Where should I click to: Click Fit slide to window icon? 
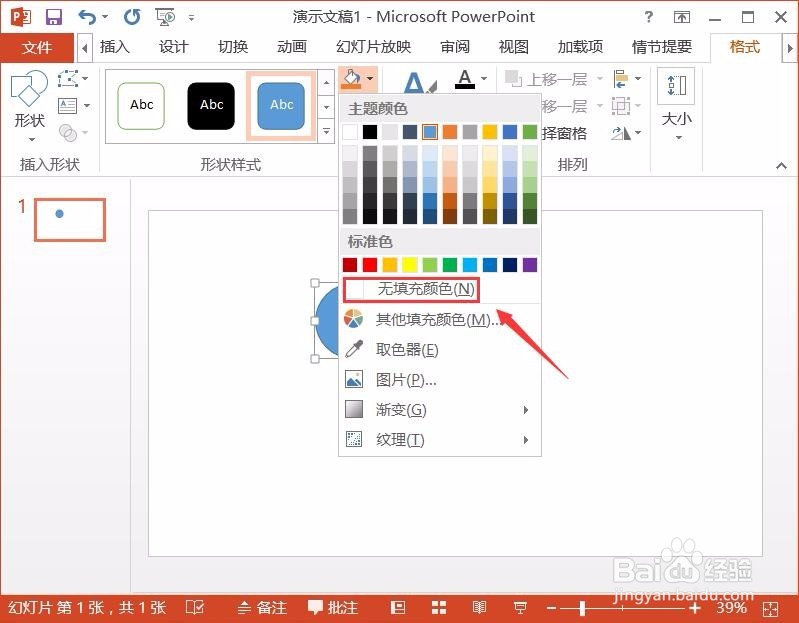(x=770, y=609)
